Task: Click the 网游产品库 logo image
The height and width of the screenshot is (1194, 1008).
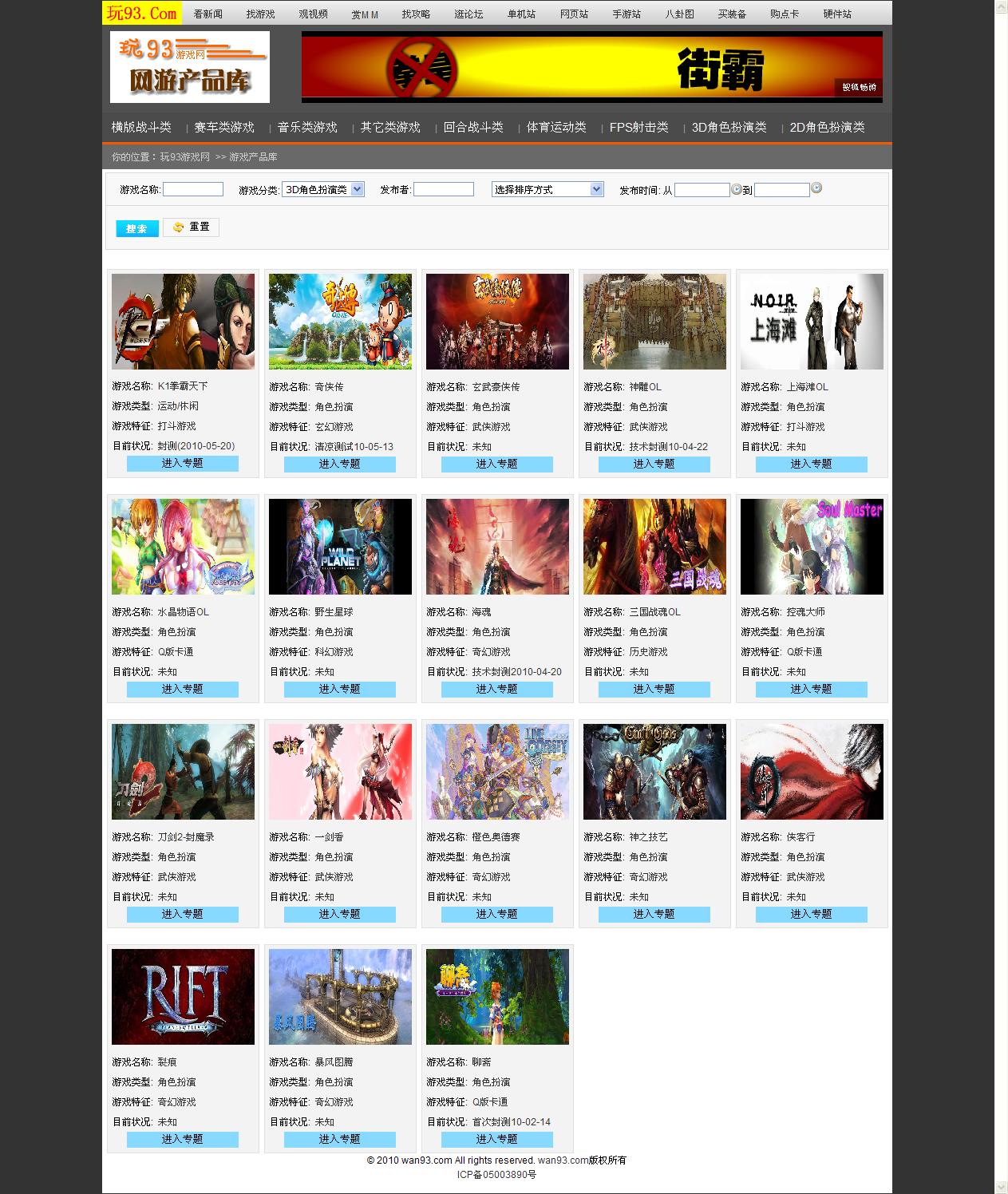Action: tap(190, 67)
